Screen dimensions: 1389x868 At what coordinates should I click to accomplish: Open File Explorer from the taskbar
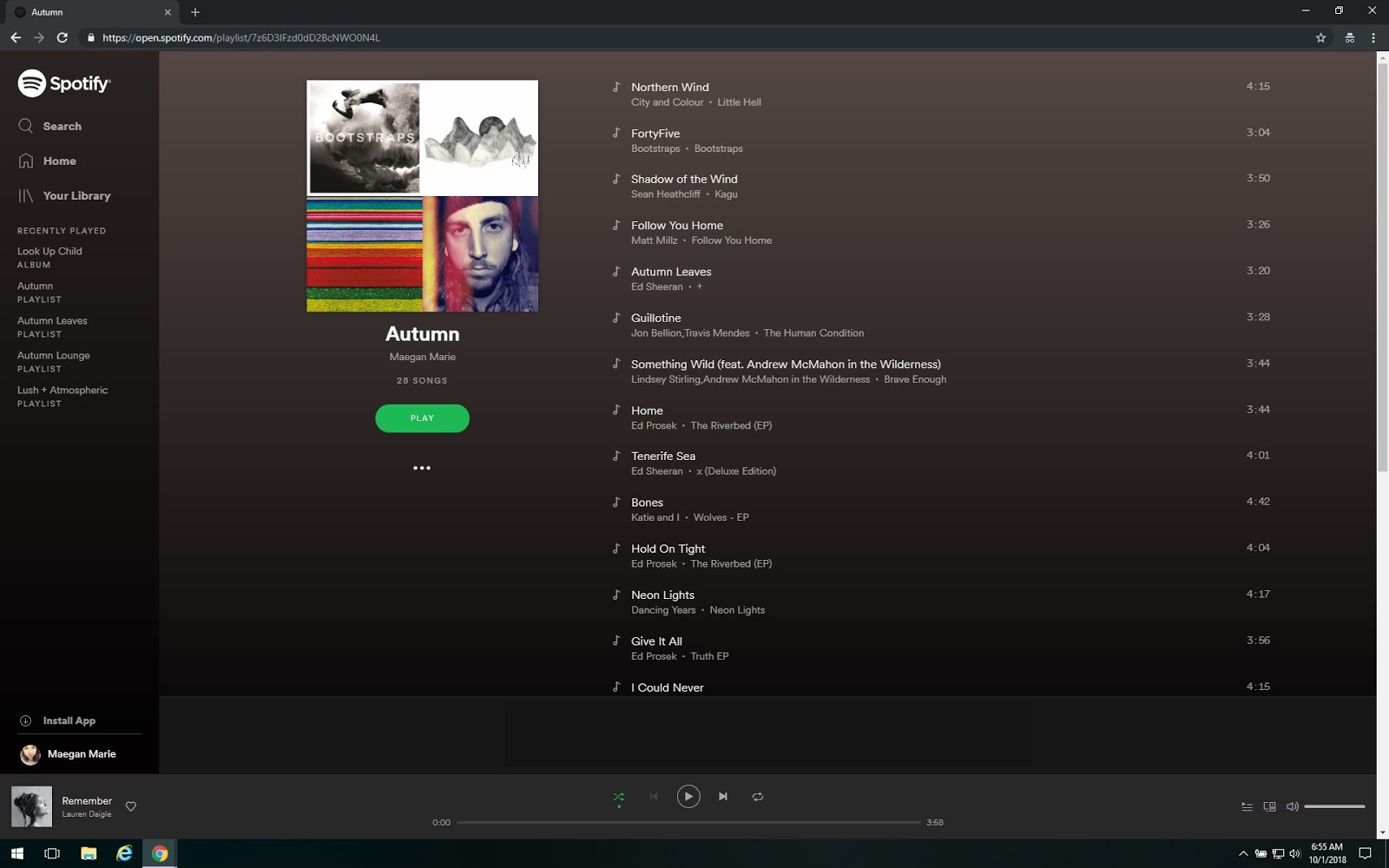pos(89,853)
